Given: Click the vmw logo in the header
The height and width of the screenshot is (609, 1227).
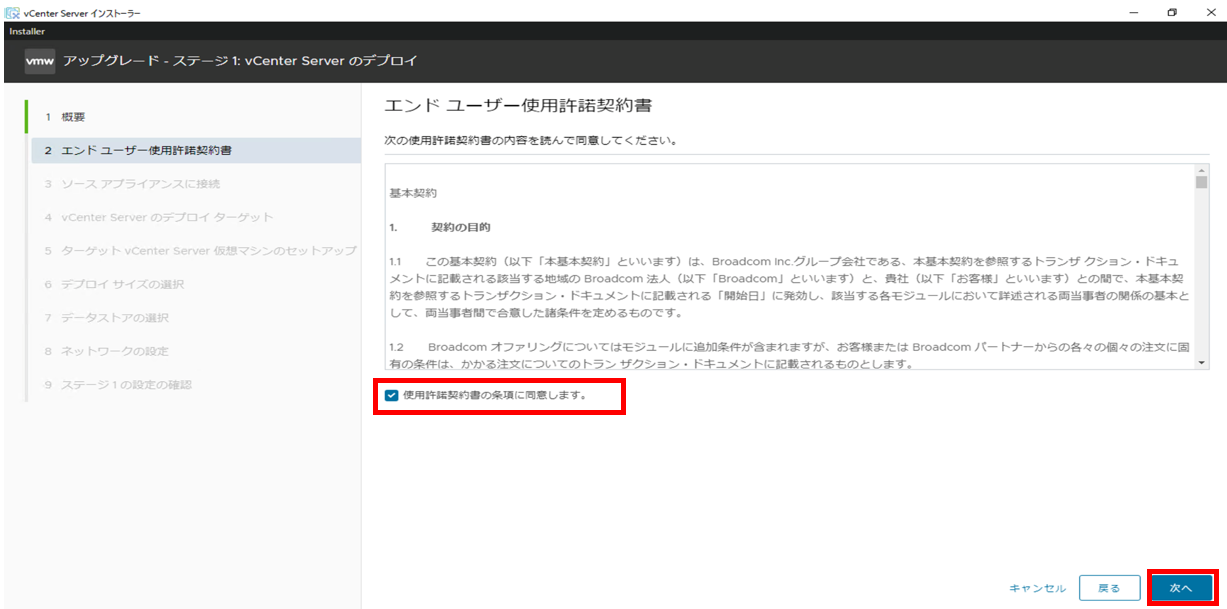Looking at the screenshot, I should click(x=40, y=61).
